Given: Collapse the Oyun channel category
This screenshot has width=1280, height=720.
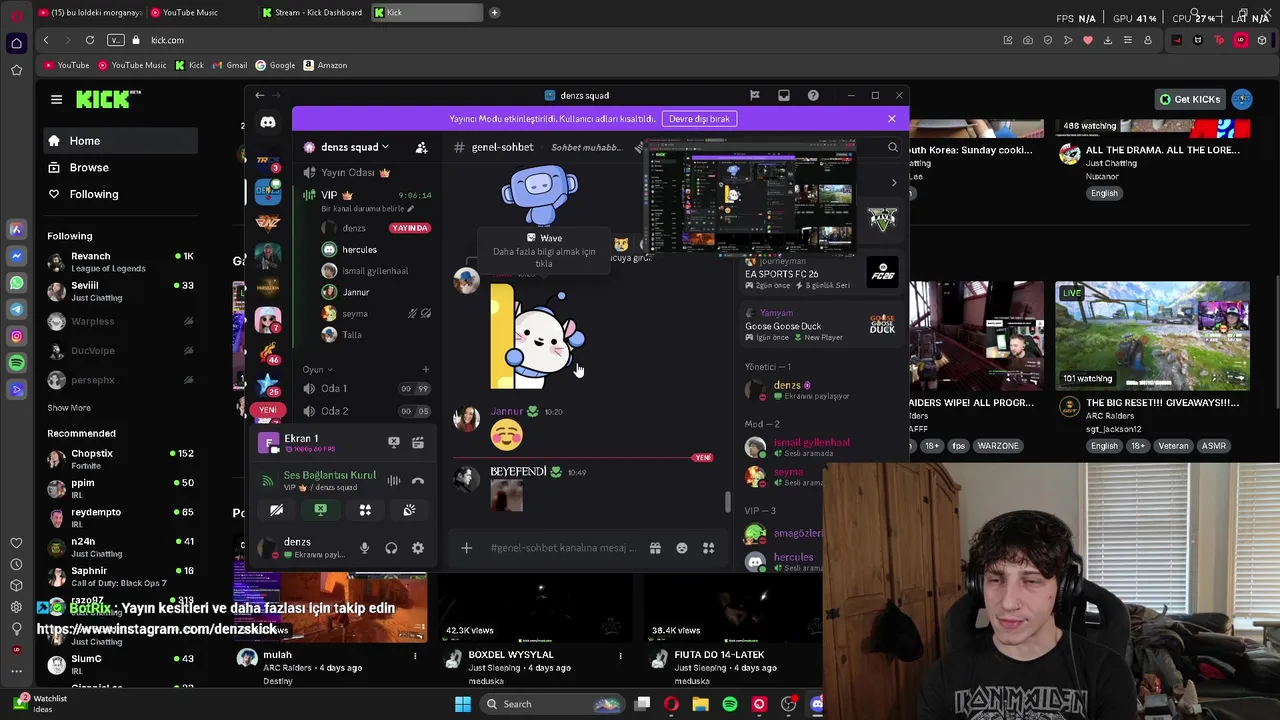Looking at the screenshot, I should pyautogui.click(x=318, y=369).
